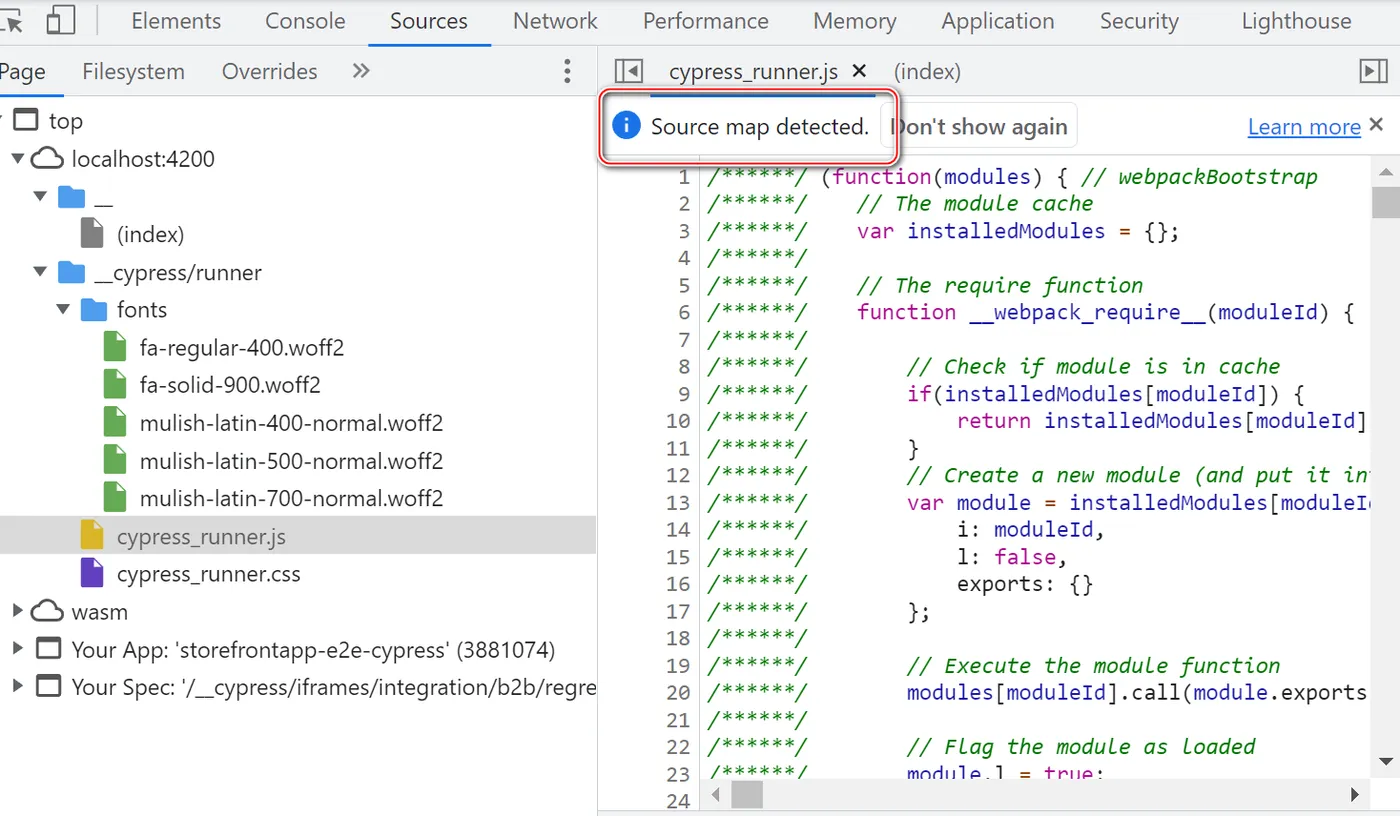
Task: Select cypress_runner.js in file tree
Action: pyautogui.click(x=201, y=537)
